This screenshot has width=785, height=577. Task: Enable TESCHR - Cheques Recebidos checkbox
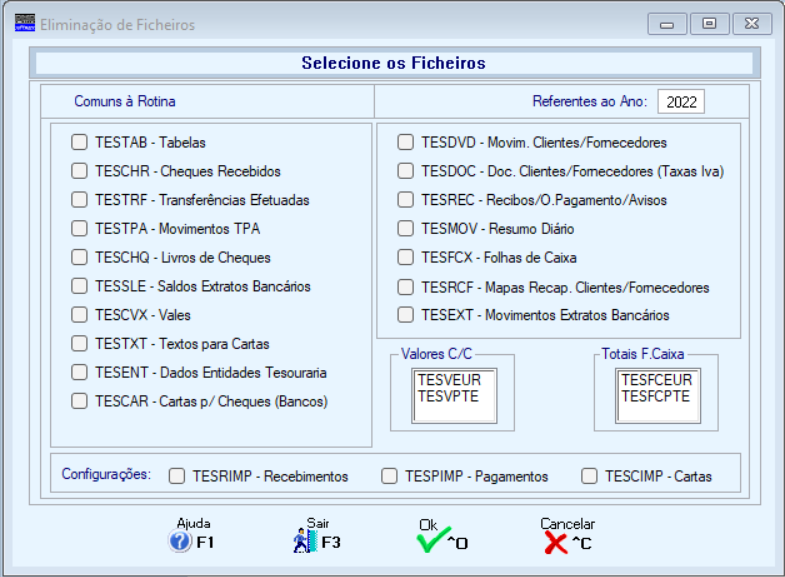[x=79, y=171]
